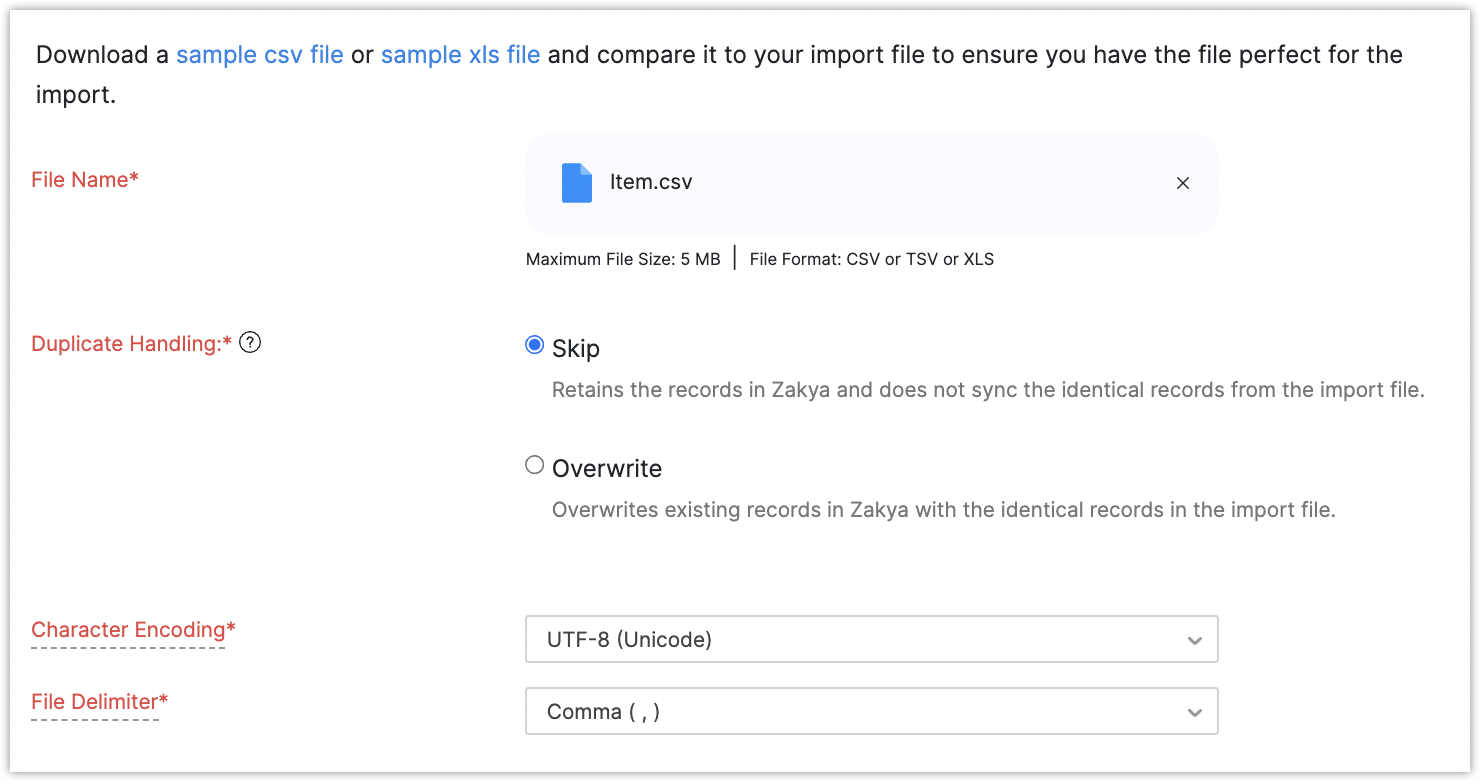Select the Skip radio button
The height and width of the screenshot is (782, 1480).
[535, 345]
